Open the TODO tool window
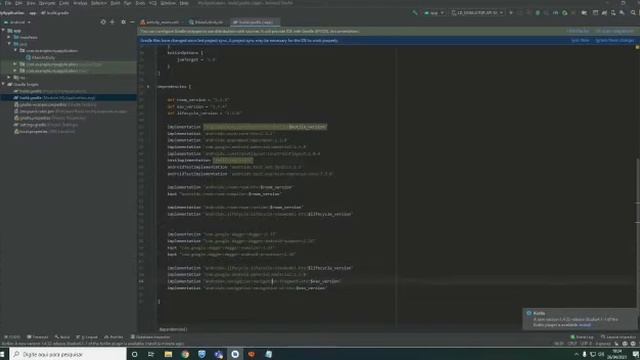640x360 pixels. (x=12, y=337)
